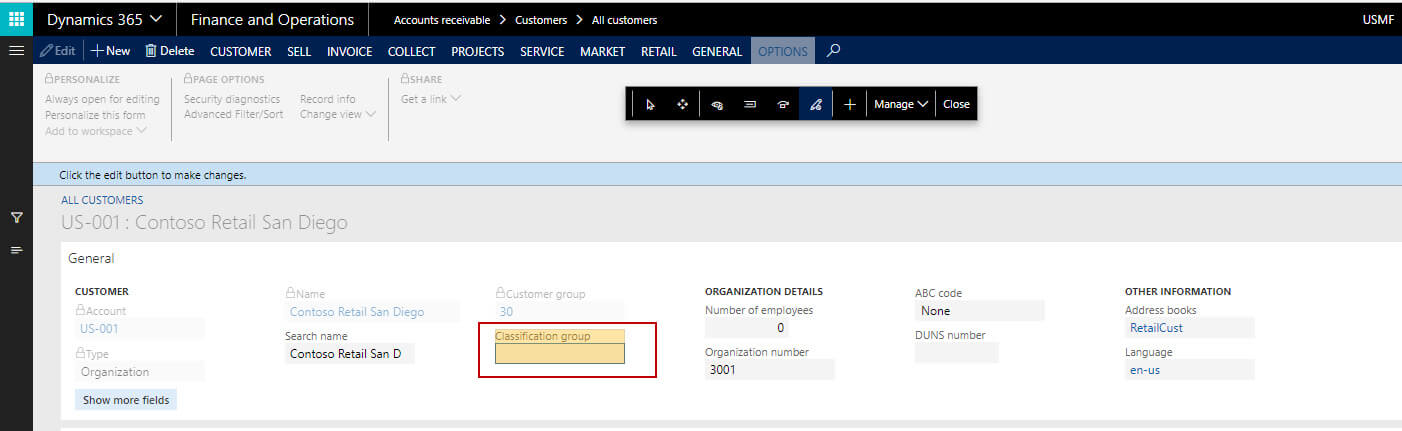This screenshot has width=1402, height=431.
Task: Expand Change view dropdown
Action: [x=338, y=114]
